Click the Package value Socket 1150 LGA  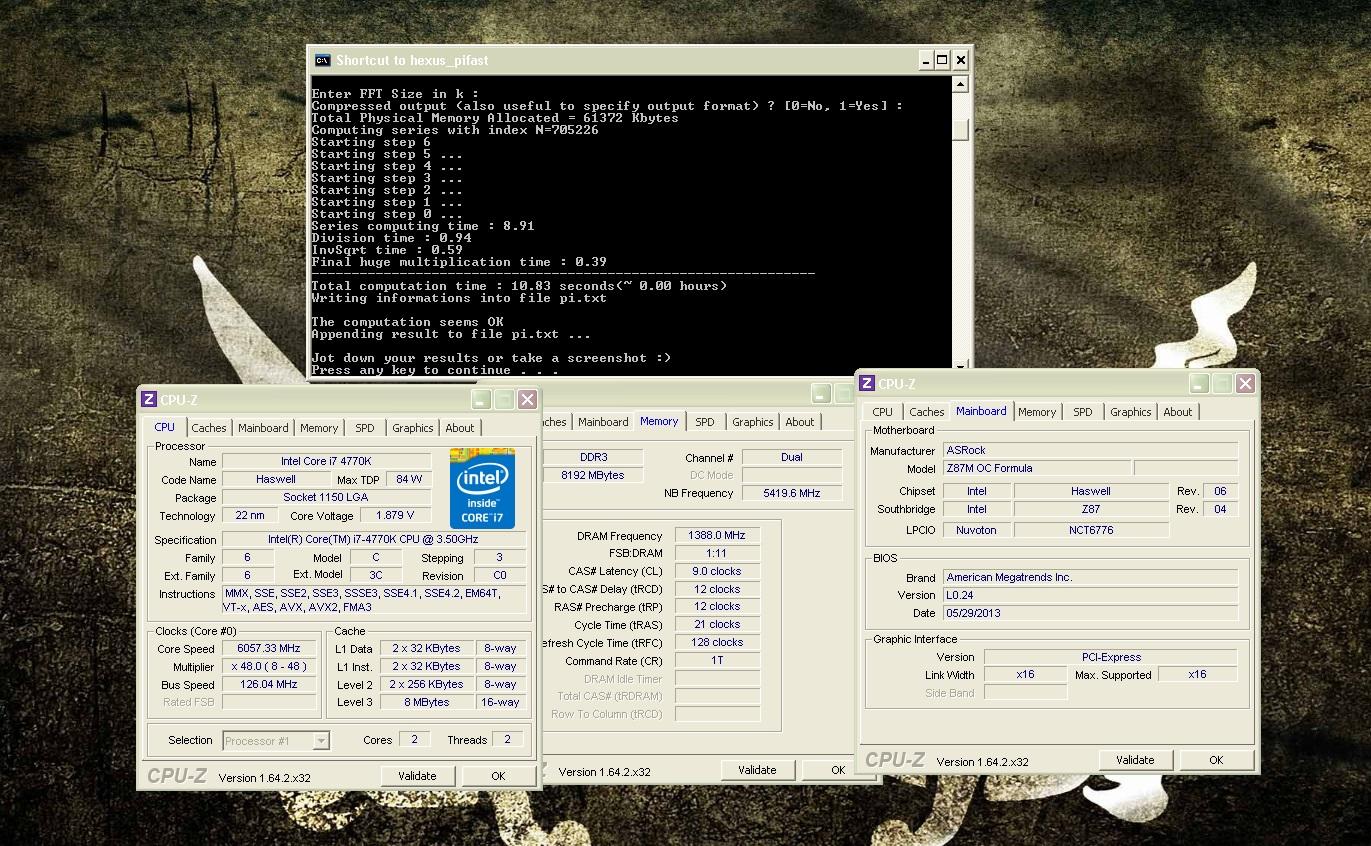coord(326,498)
